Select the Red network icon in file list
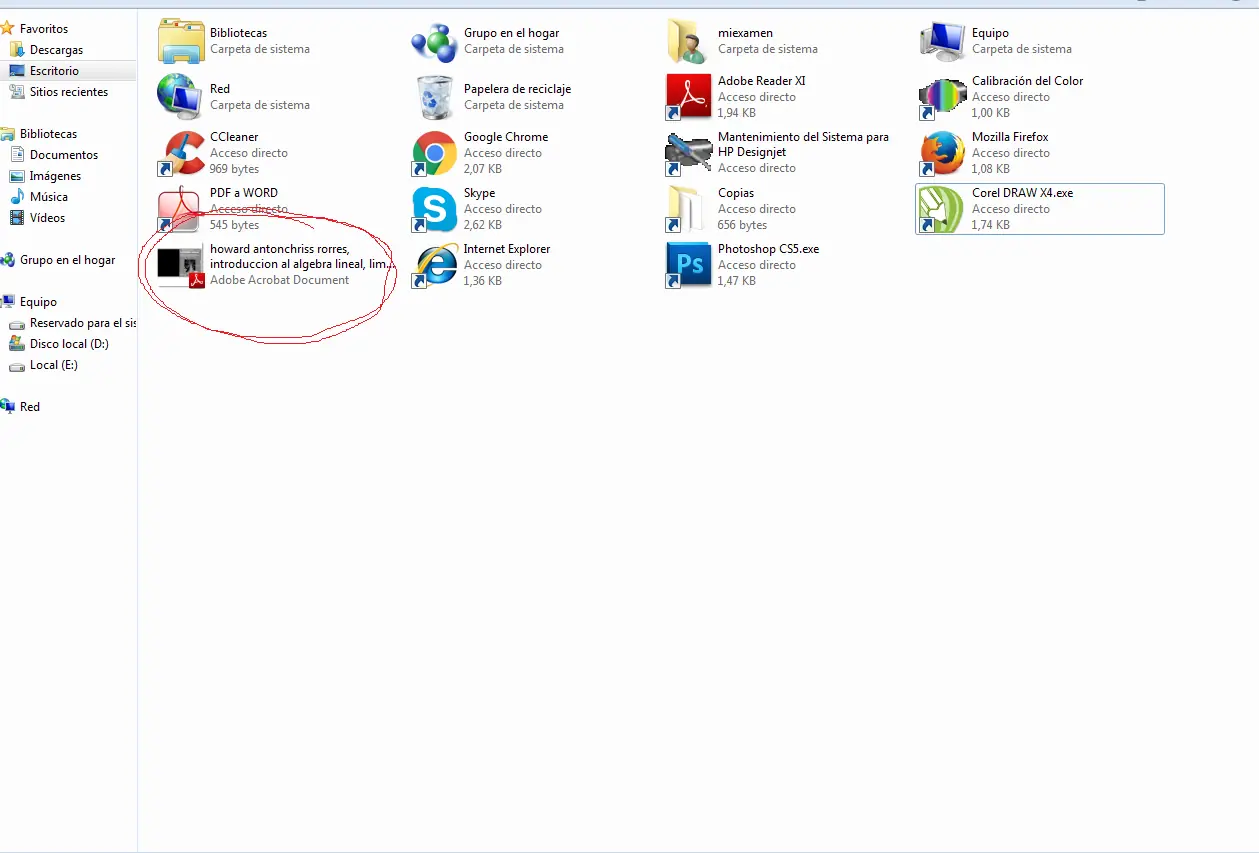 [181, 97]
